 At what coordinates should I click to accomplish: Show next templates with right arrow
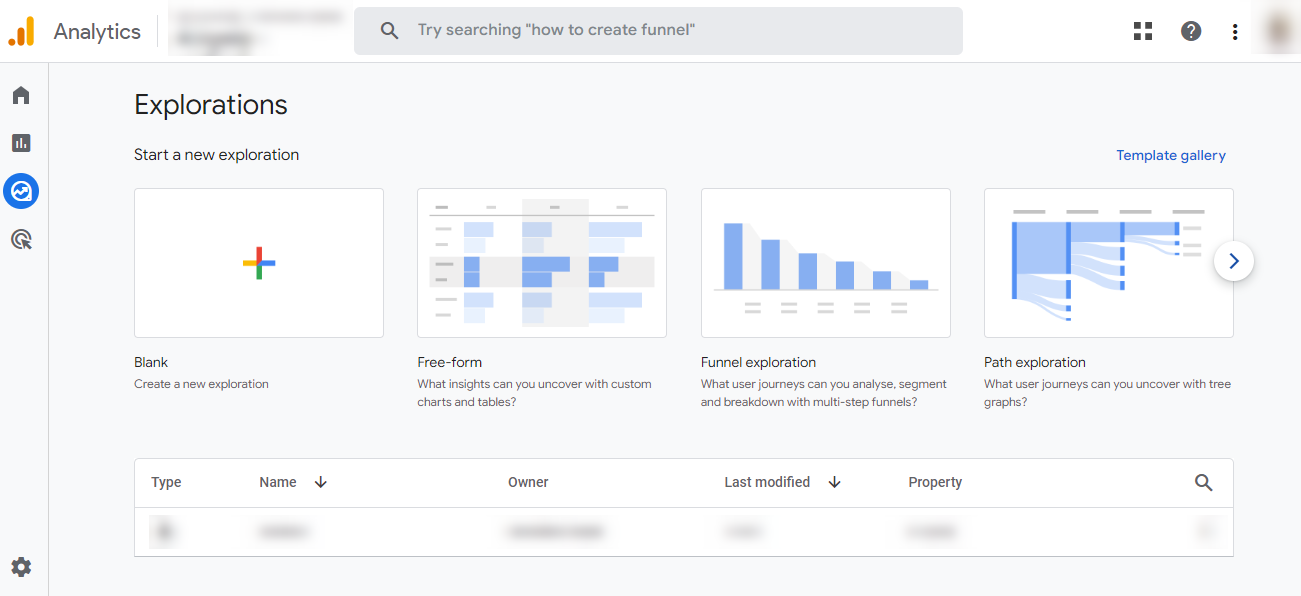click(1234, 261)
